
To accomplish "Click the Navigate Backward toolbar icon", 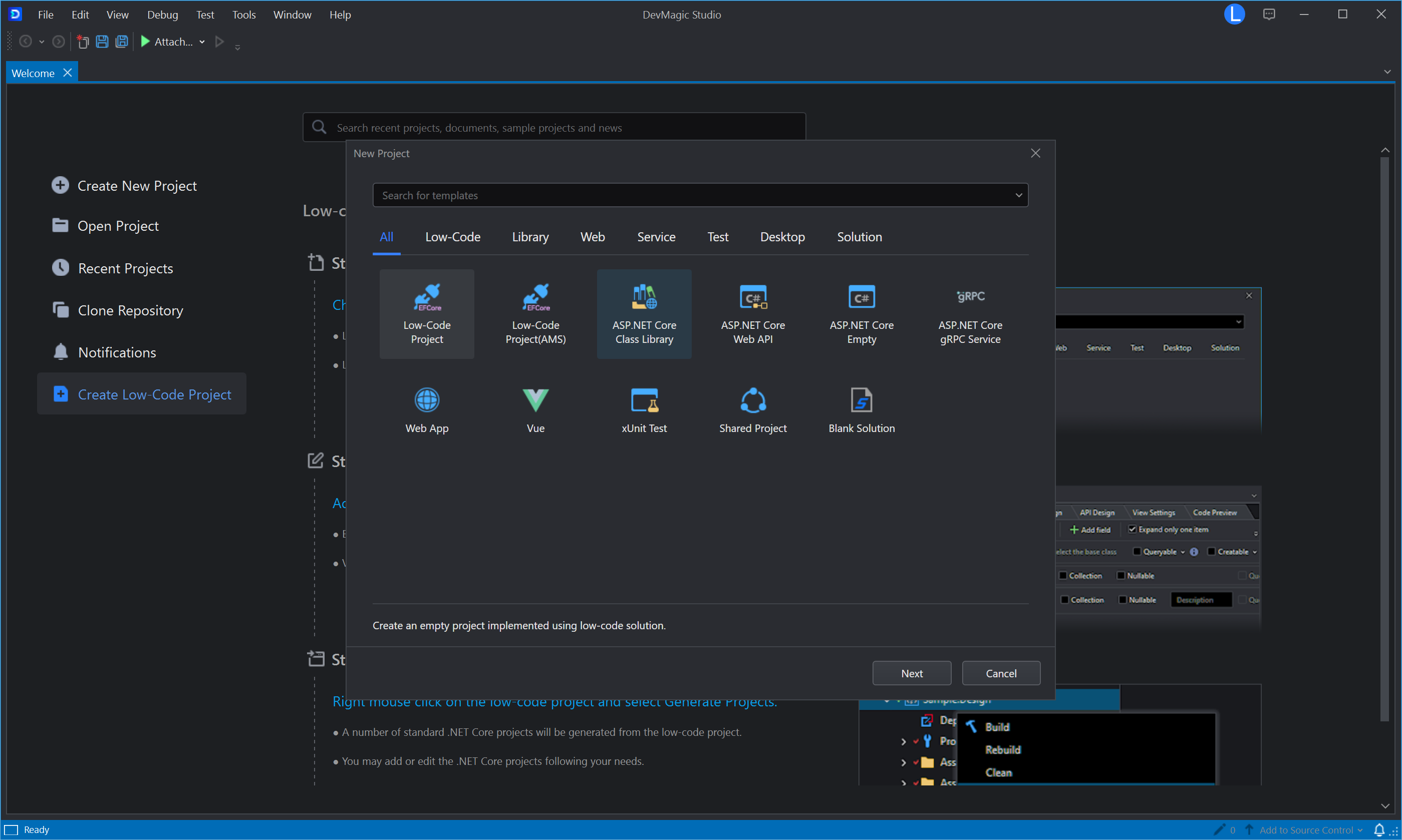I will coord(26,42).
